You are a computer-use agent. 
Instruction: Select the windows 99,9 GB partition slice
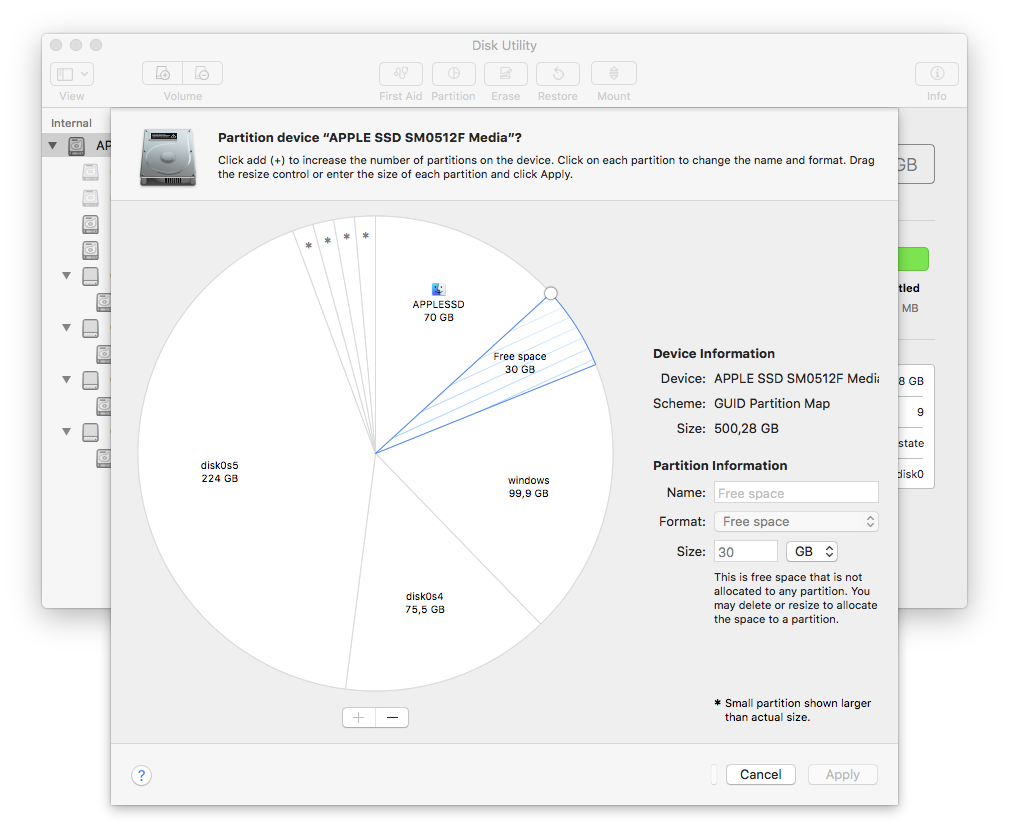tap(528, 487)
